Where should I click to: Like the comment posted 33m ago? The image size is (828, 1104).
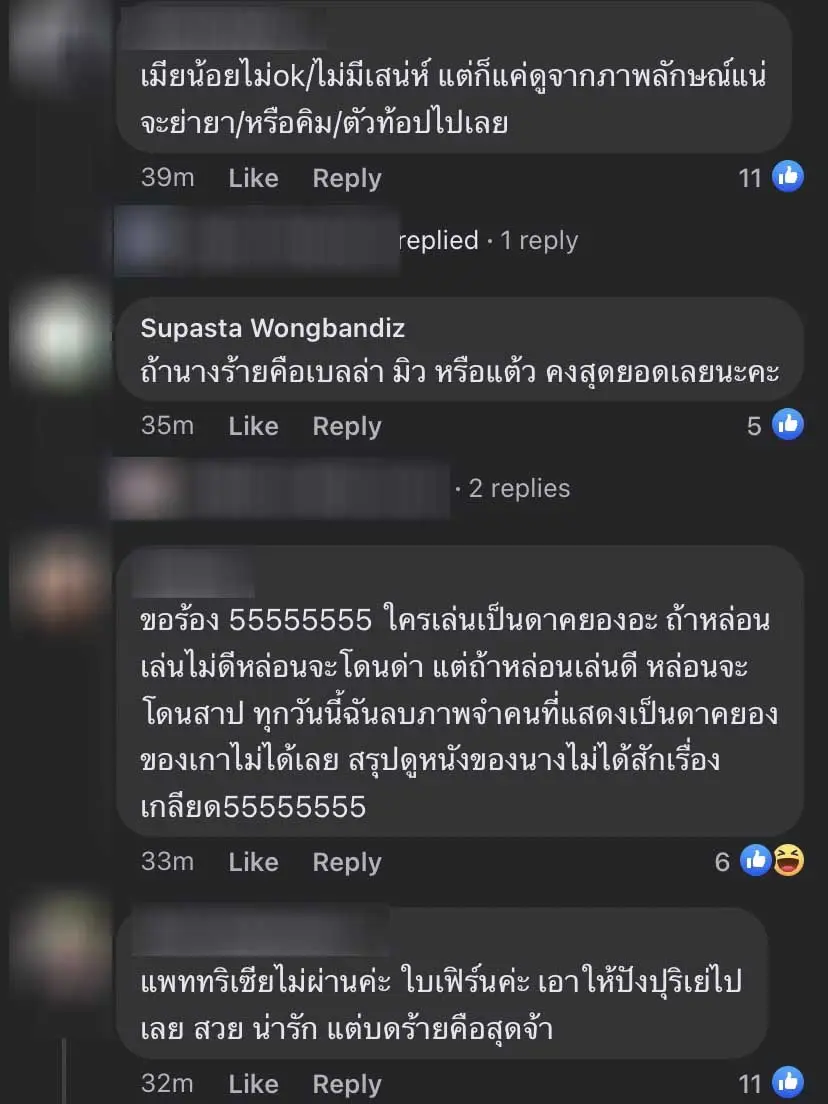click(x=253, y=862)
